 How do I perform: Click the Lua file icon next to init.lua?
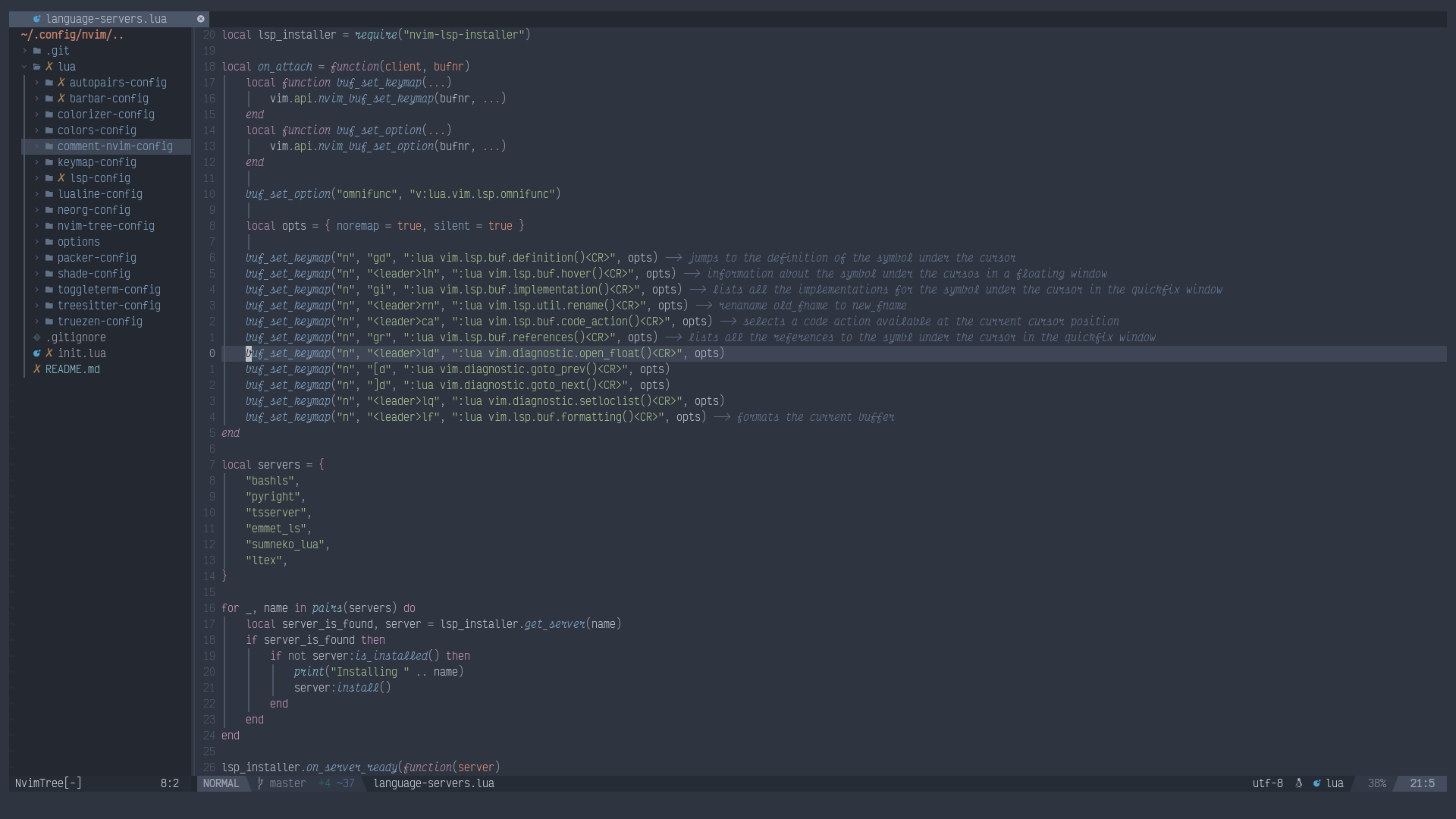tap(36, 353)
